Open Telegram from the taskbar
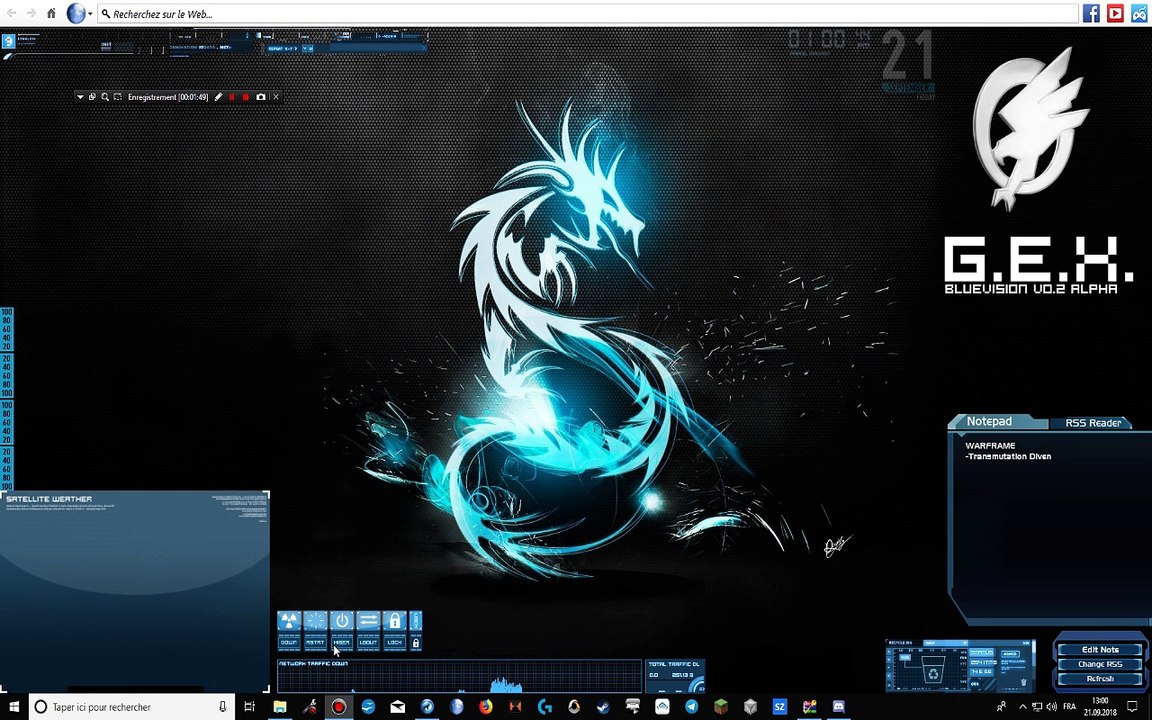This screenshot has height=720, width=1152. pyautogui.click(x=691, y=707)
